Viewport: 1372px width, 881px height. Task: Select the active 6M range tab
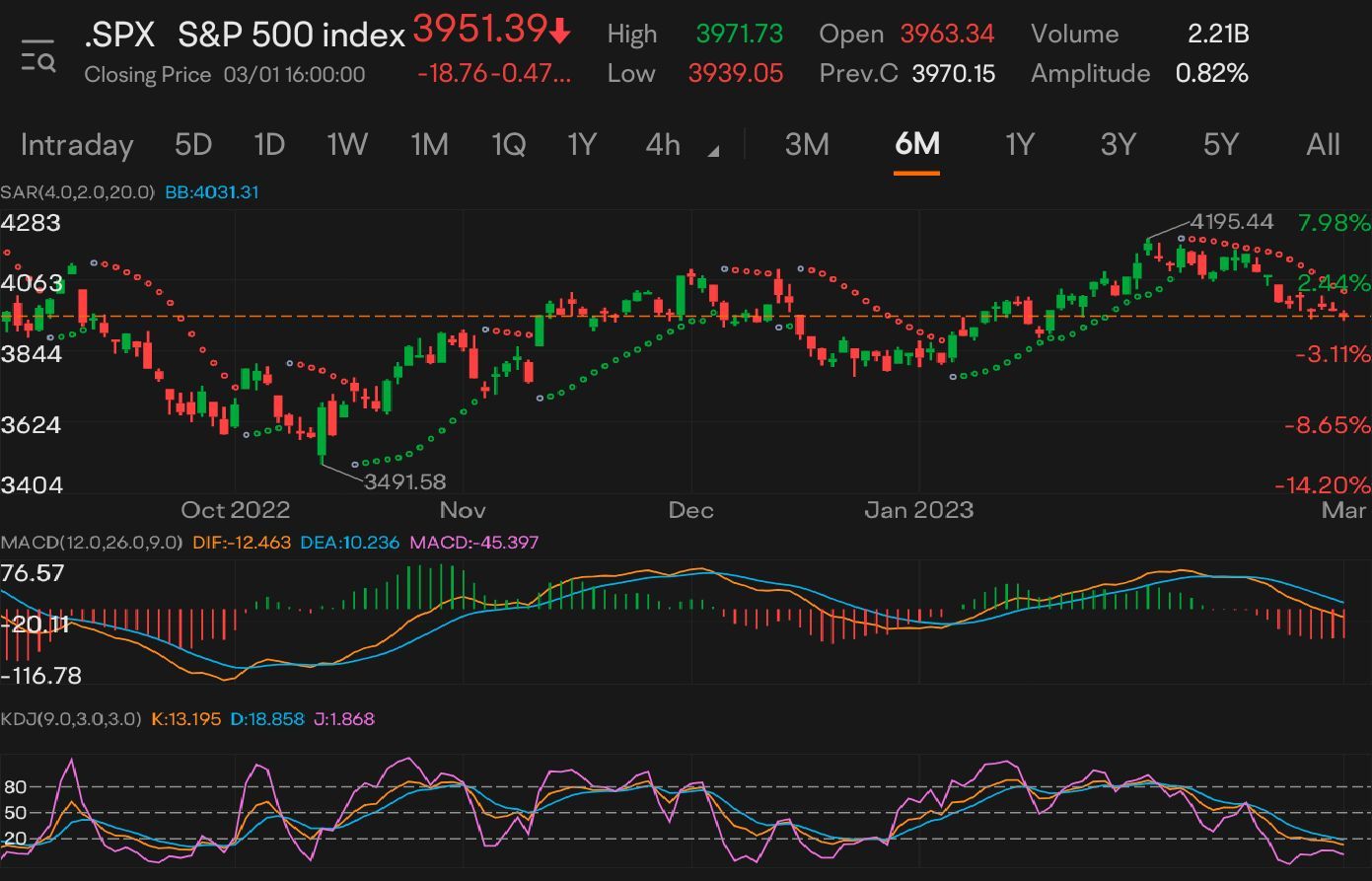916,145
